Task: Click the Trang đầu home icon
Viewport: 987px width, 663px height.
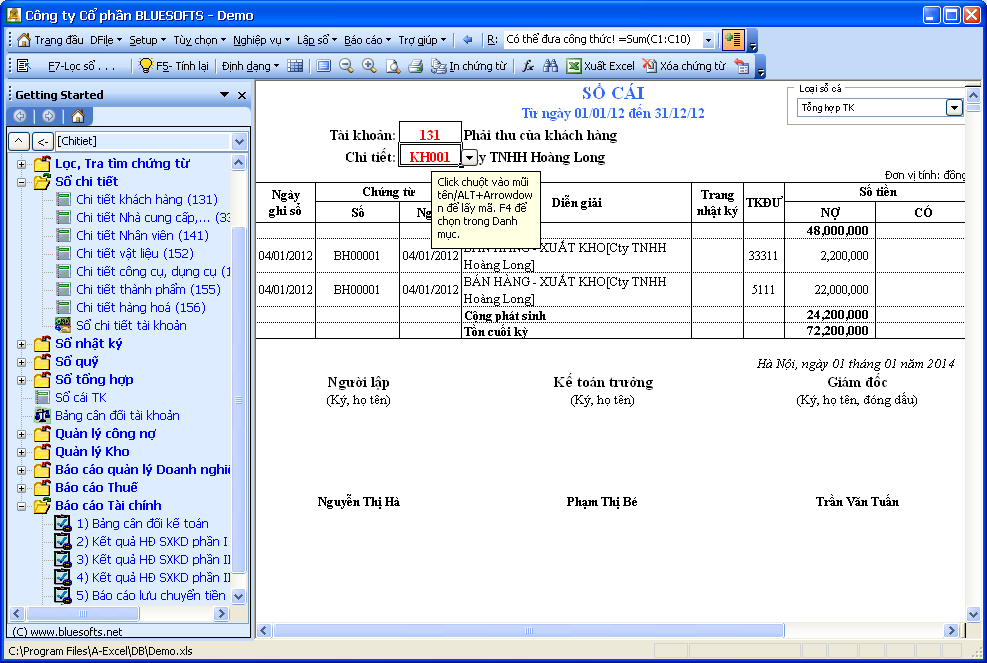Action: click(24, 40)
